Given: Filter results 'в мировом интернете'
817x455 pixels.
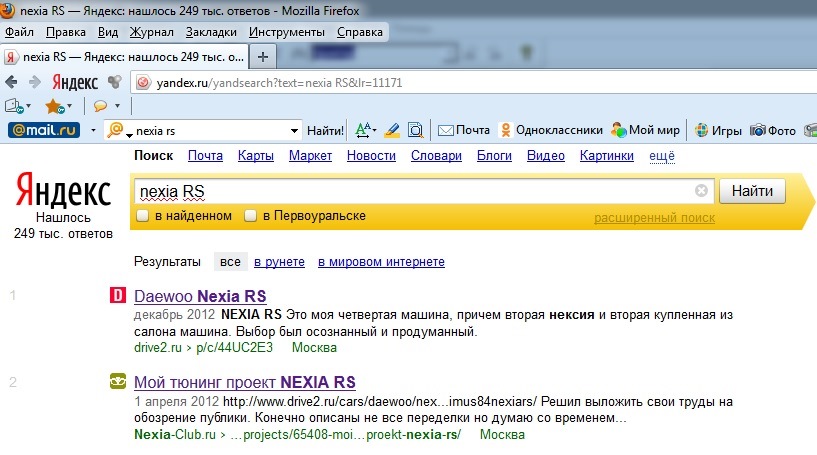Looking at the screenshot, I should 381,262.
